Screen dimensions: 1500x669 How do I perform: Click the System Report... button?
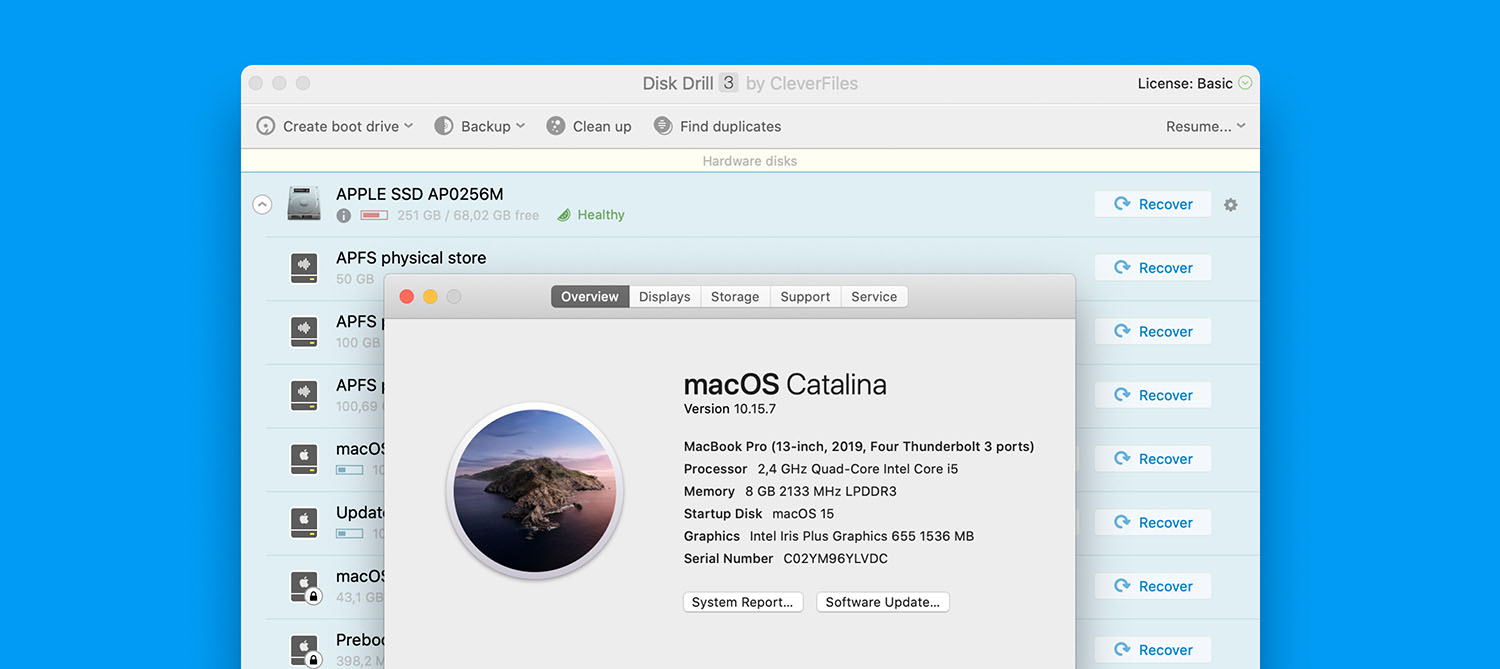743,602
